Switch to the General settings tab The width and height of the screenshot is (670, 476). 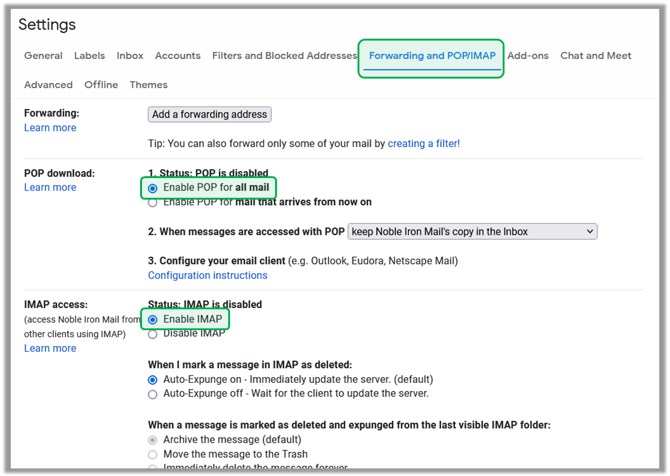pos(43,56)
